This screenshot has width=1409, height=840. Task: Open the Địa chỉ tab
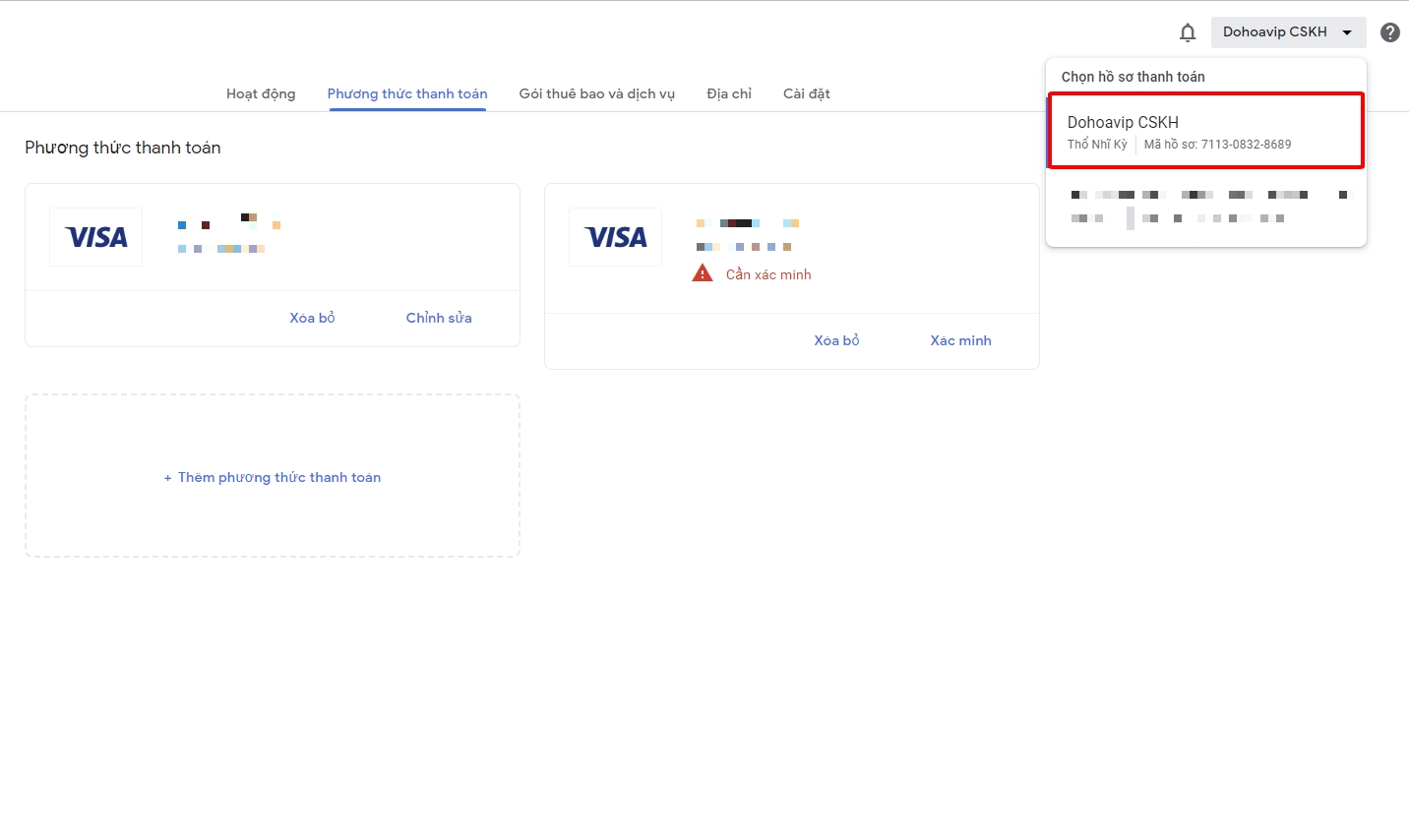[x=729, y=93]
